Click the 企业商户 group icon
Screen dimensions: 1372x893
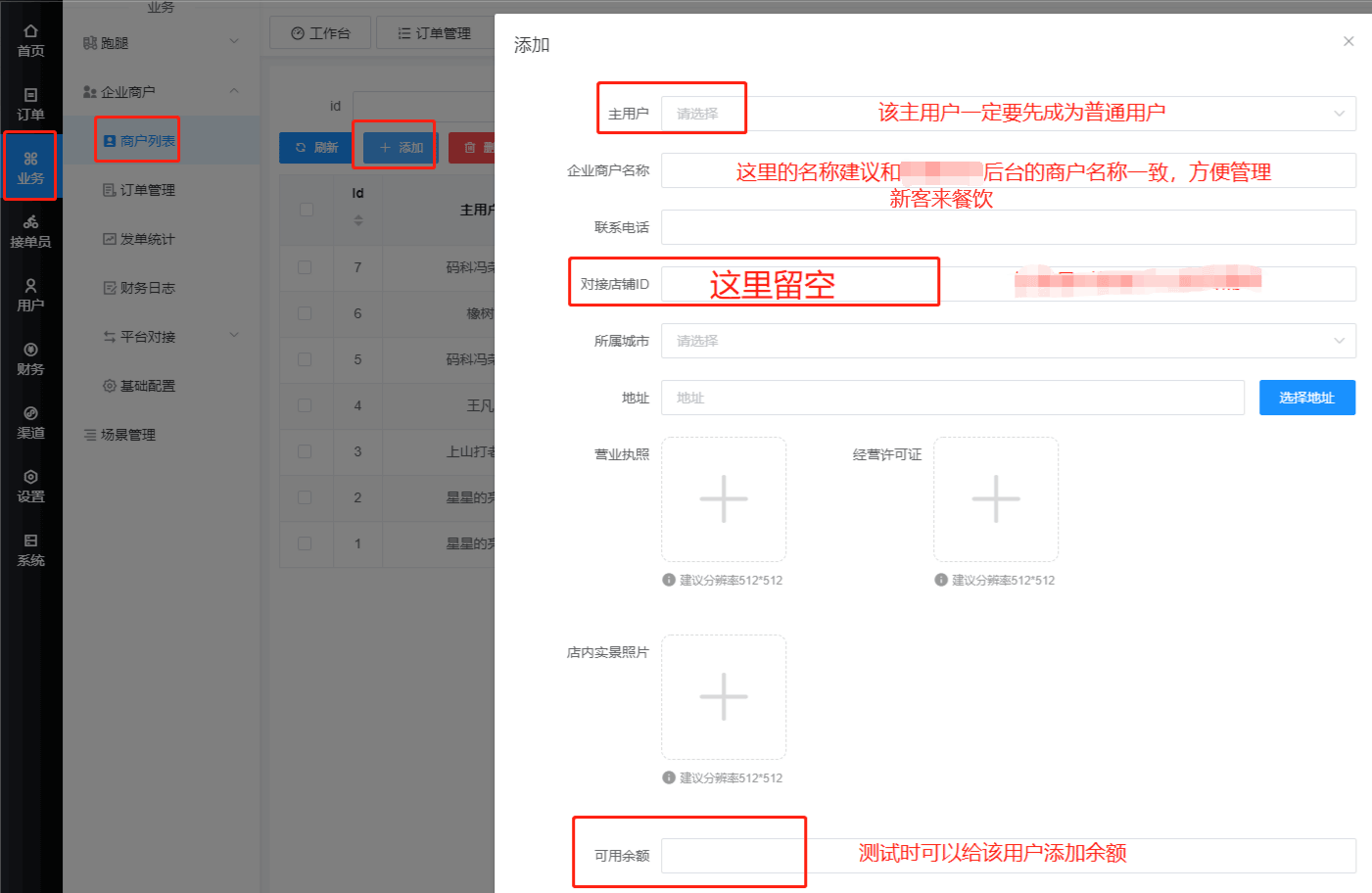(90, 92)
